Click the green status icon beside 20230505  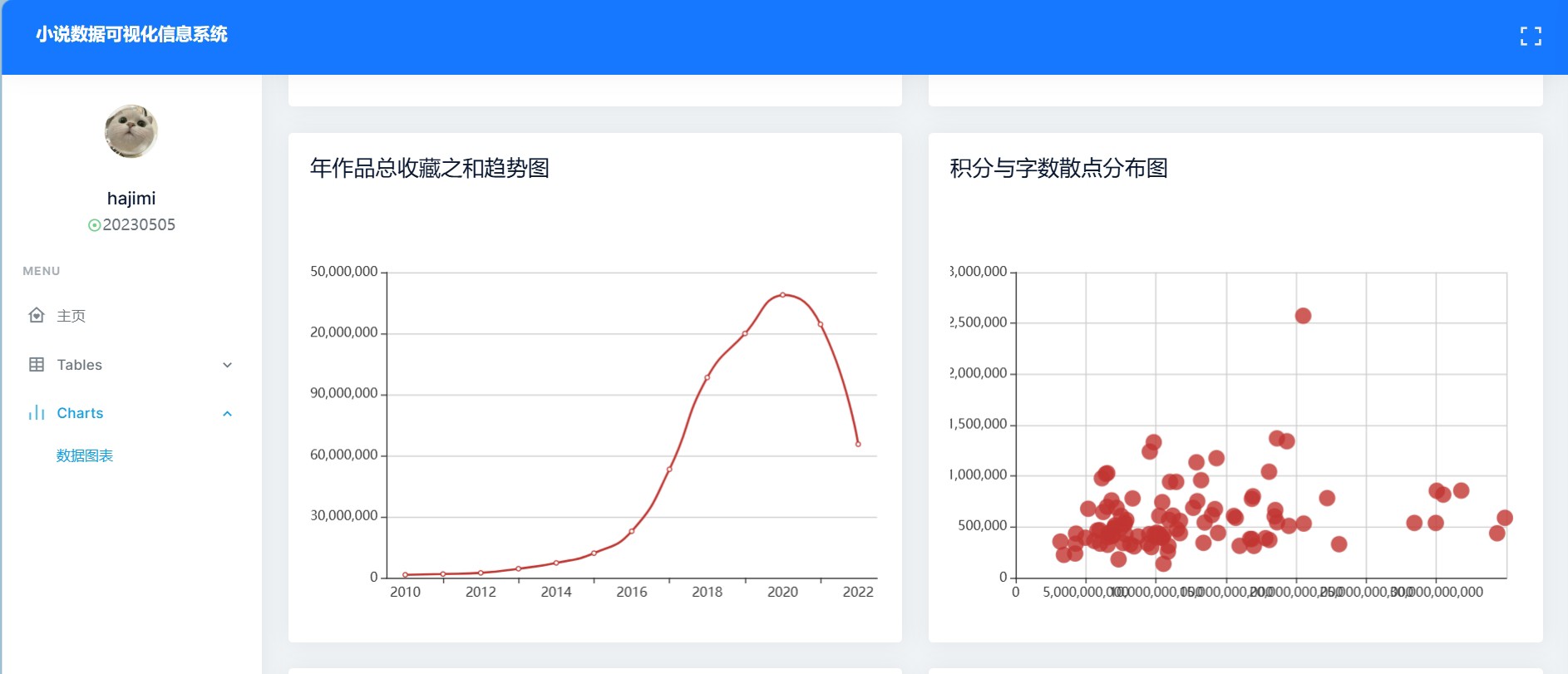94,225
